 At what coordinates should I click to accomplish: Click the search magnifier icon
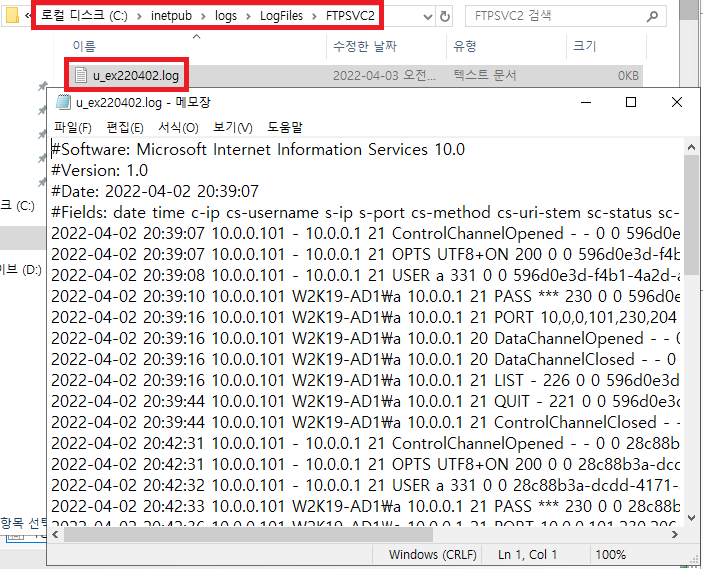click(x=652, y=17)
